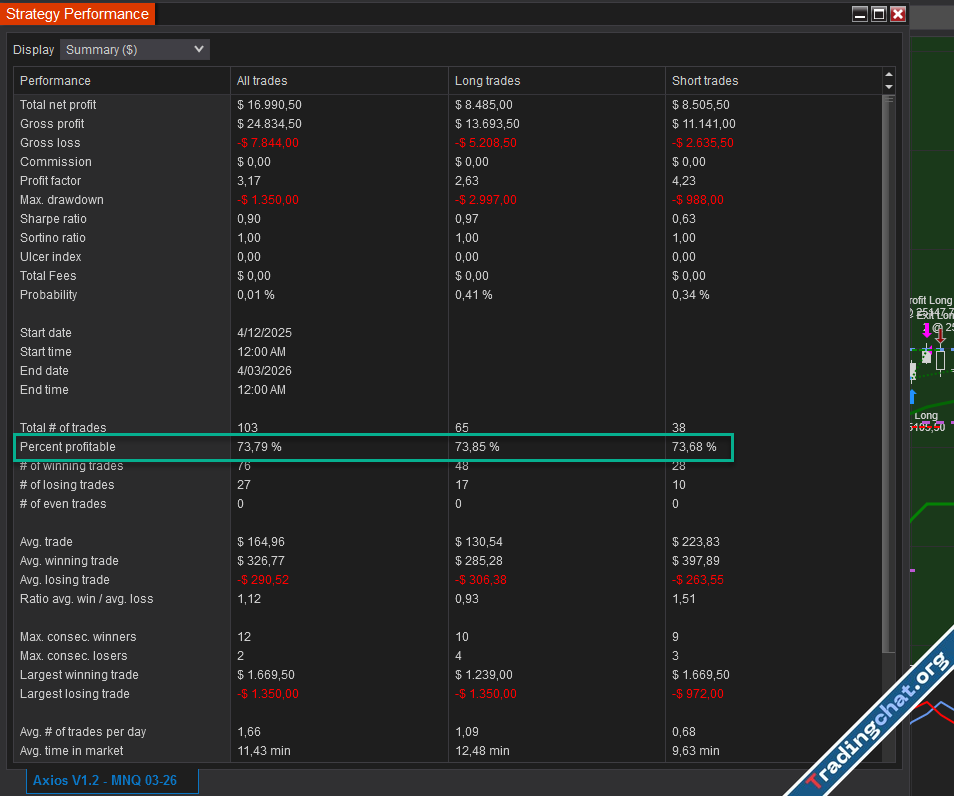This screenshot has height=796, width=954.
Task: Close the Strategy Performance window
Action: (898, 14)
